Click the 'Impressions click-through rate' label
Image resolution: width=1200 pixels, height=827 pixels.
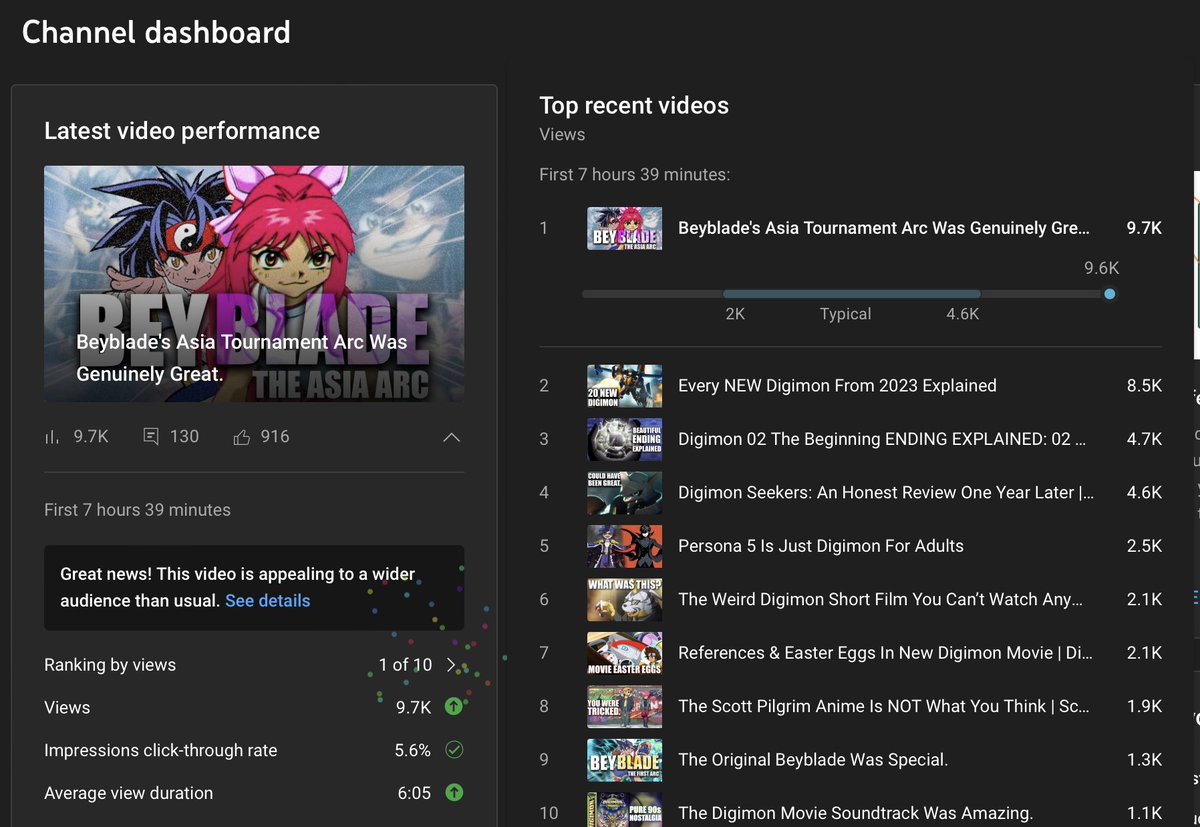[x=161, y=750]
